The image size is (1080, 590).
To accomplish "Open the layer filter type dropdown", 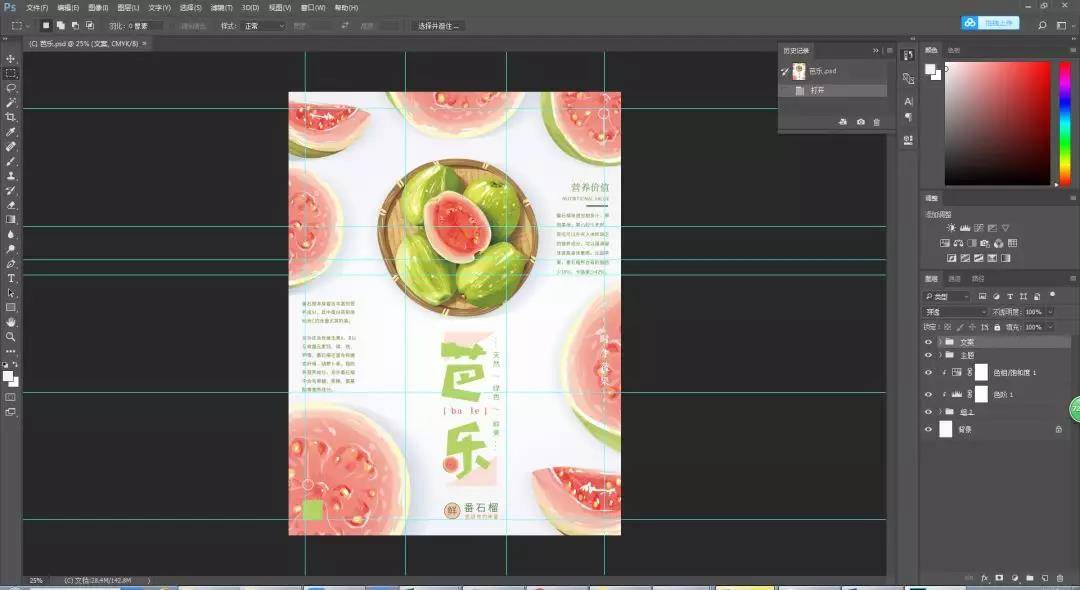I will pos(946,297).
